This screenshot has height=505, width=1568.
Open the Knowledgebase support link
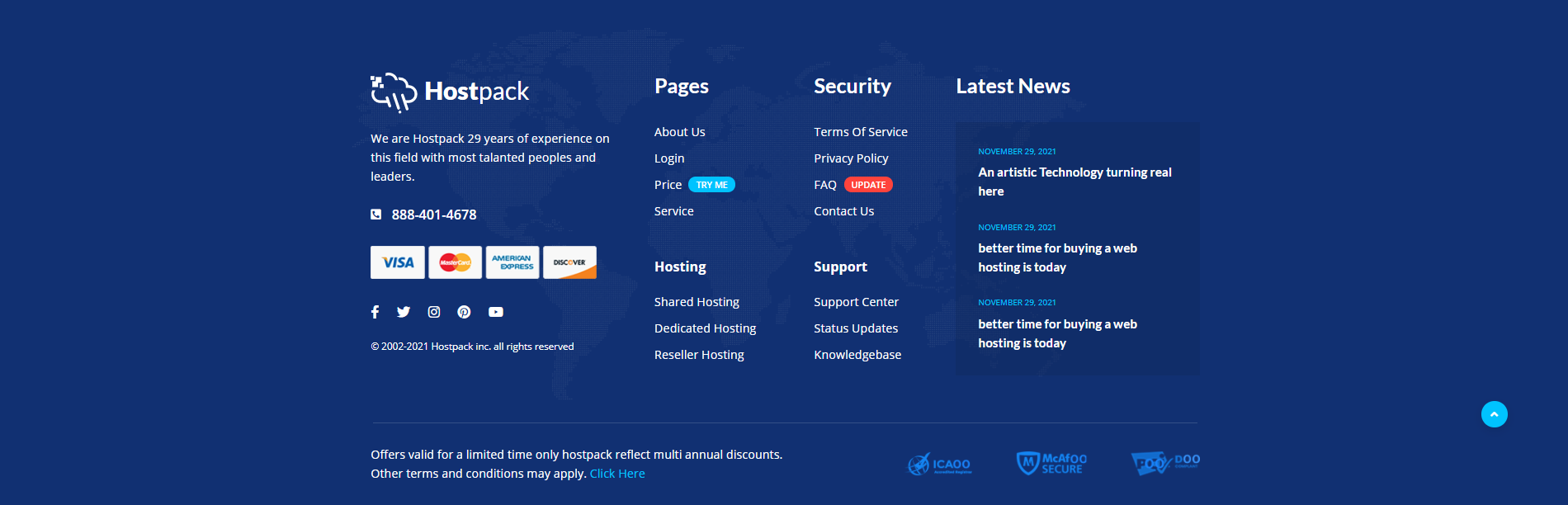pos(857,355)
